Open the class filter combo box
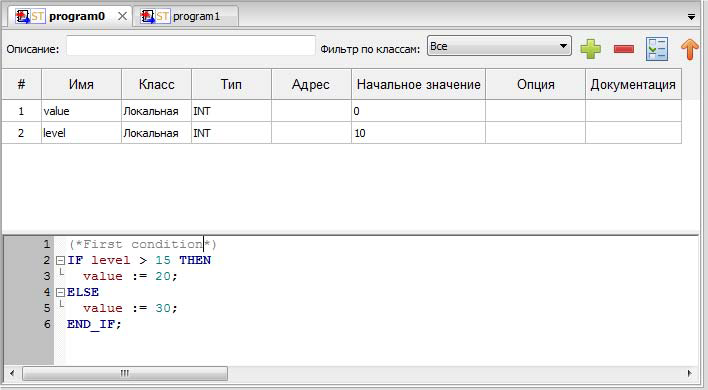The image size is (708, 390). [x=499, y=46]
